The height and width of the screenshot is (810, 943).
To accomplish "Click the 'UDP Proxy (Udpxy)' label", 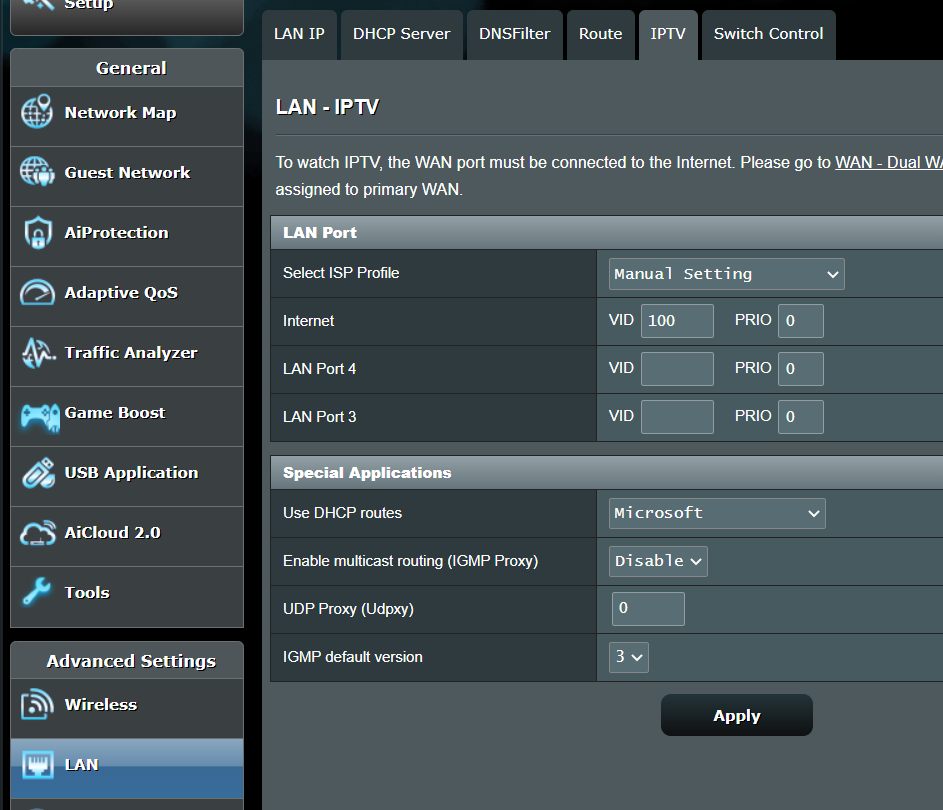I will (x=348, y=609).
